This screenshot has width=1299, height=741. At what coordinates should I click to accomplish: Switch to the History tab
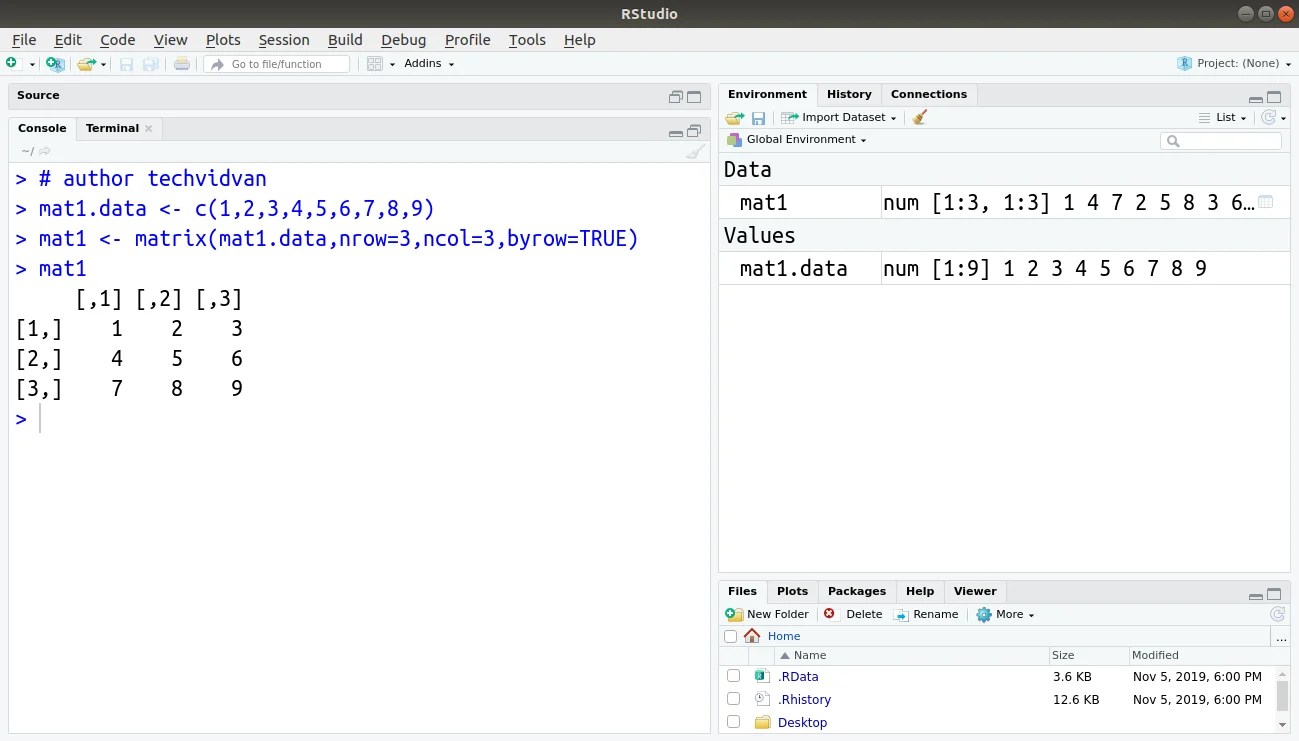tap(849, 94)
